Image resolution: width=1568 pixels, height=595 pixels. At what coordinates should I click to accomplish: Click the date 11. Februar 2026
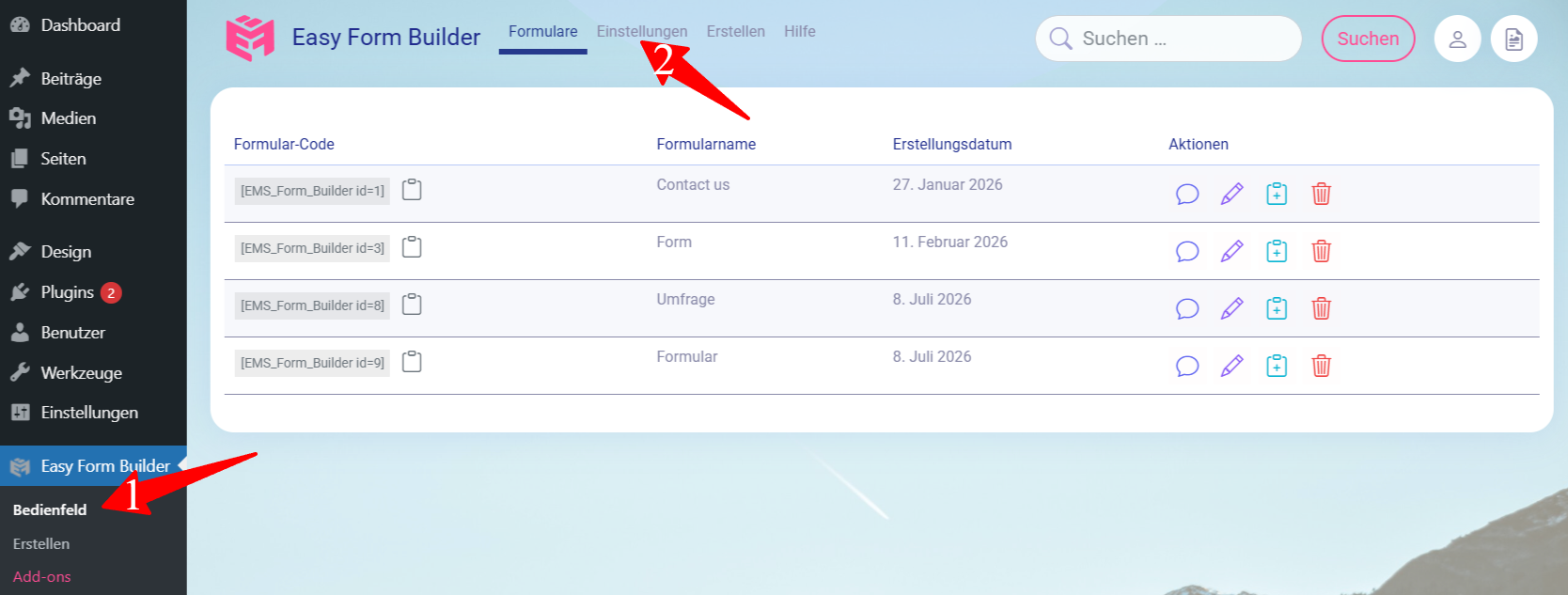pos(950,243)
